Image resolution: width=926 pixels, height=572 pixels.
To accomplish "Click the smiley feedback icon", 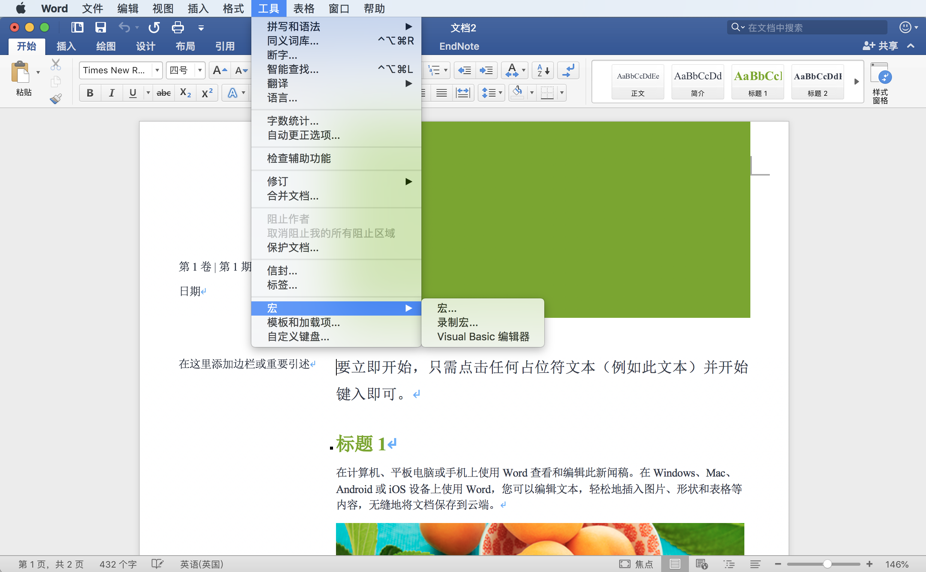I will [x=905, y=27].
